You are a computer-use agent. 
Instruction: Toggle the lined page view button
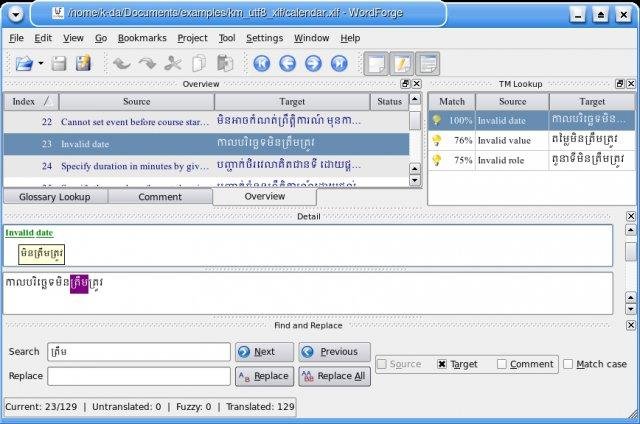pos(427,64)
